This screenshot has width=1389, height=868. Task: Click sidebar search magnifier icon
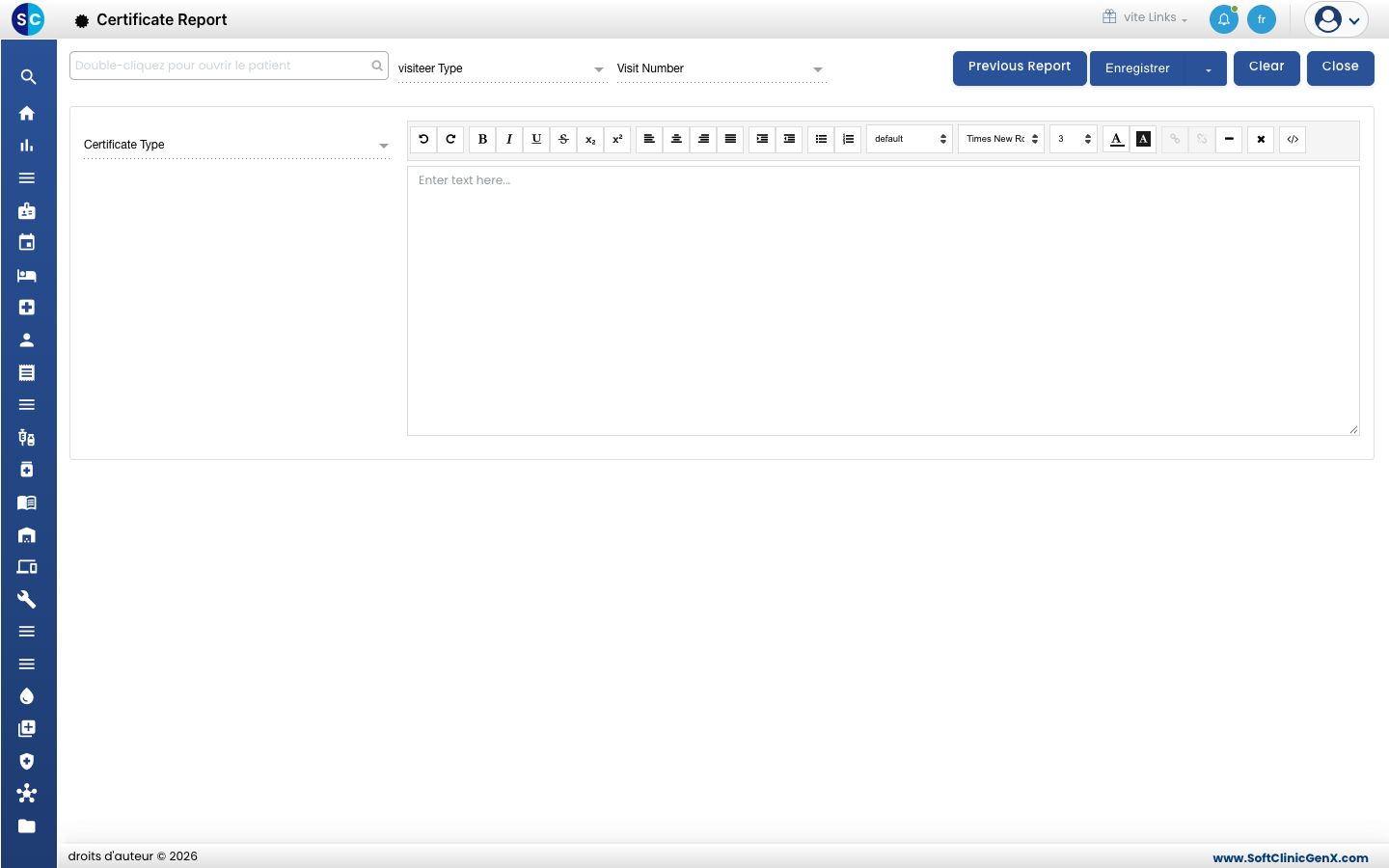(28, 77)
